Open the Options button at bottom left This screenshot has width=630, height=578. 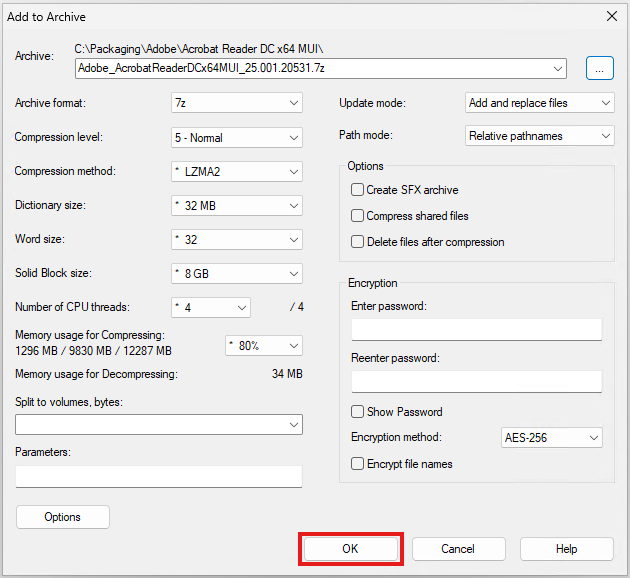(63, 517)
